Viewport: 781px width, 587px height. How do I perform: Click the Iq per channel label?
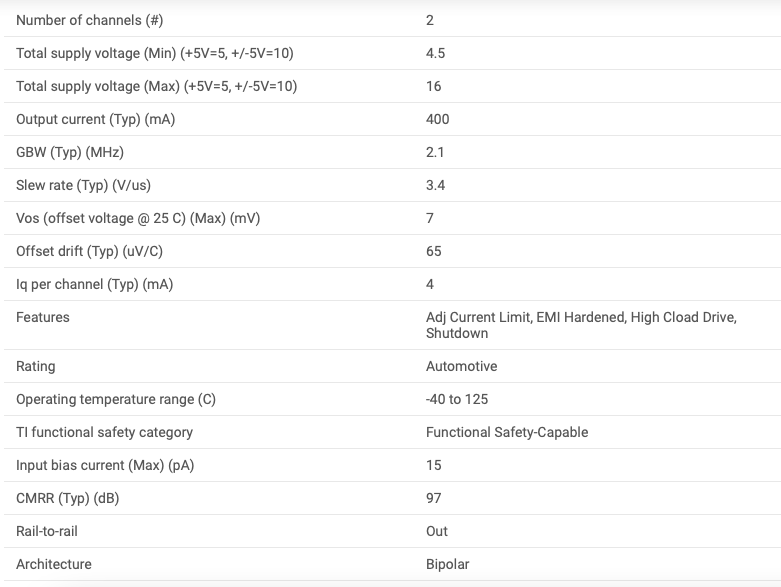(x=95, y=284)
